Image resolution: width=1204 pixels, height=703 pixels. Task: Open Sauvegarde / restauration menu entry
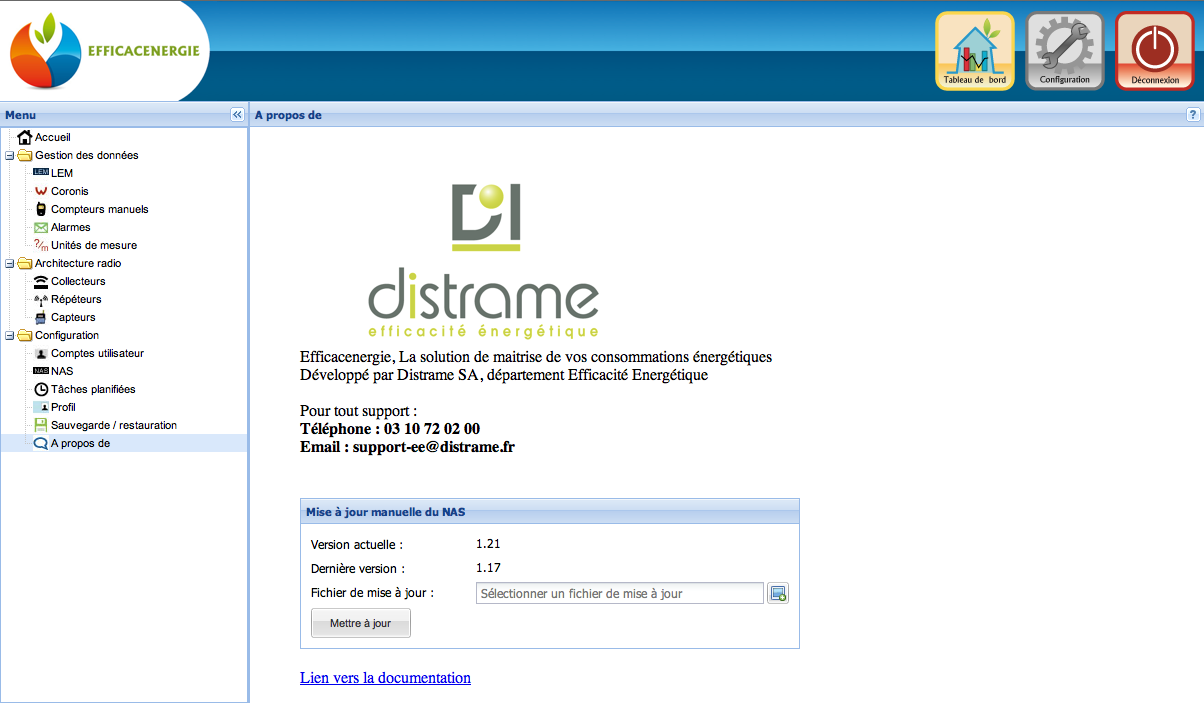[x=114, y=425]
